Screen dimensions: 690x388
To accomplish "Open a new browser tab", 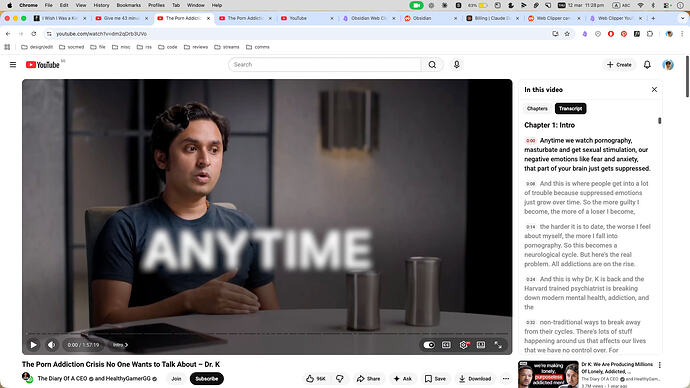I will pos(653,18).
